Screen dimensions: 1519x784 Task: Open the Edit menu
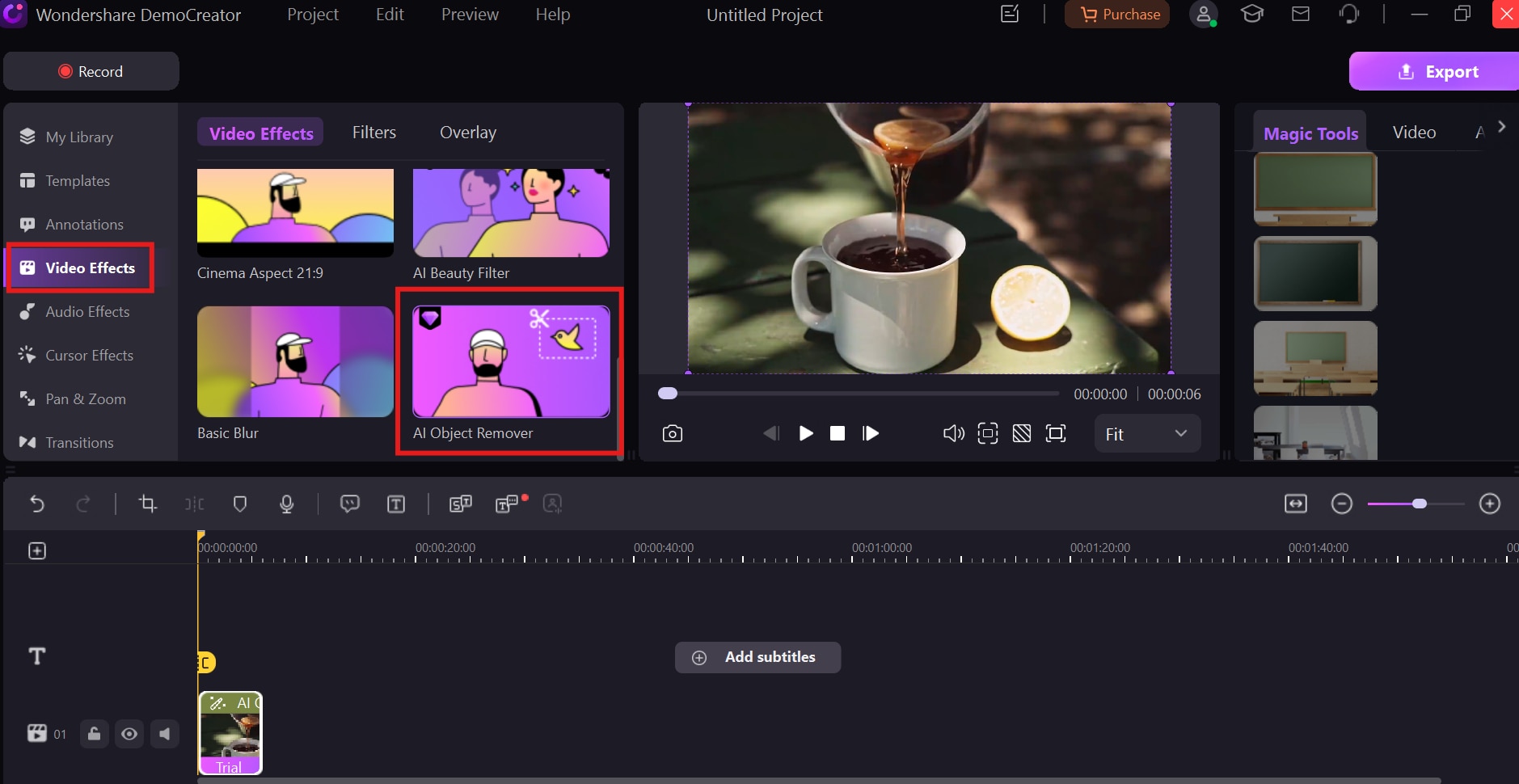(390, 15)
